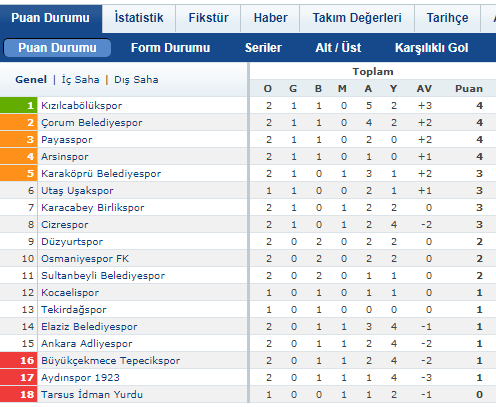Click the Utaş Uşakspor team name
Image resolution: width=496 pixels, height=407 pixels.
point(77,191)
